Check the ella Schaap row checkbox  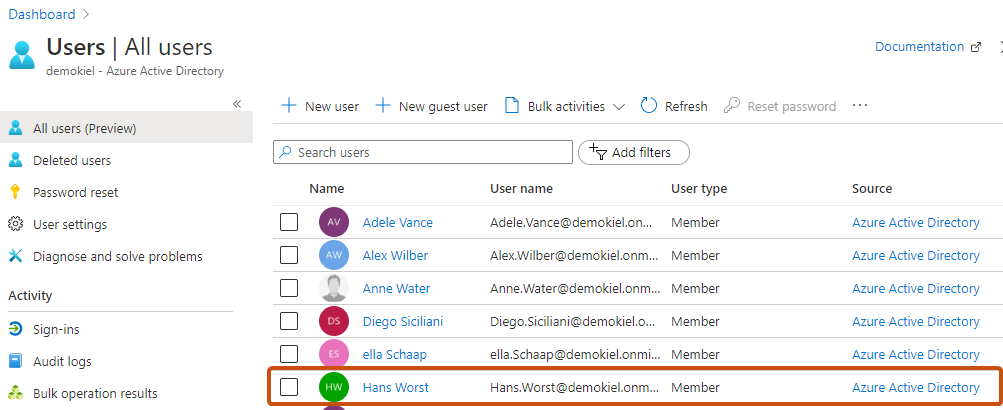point(289,354)
